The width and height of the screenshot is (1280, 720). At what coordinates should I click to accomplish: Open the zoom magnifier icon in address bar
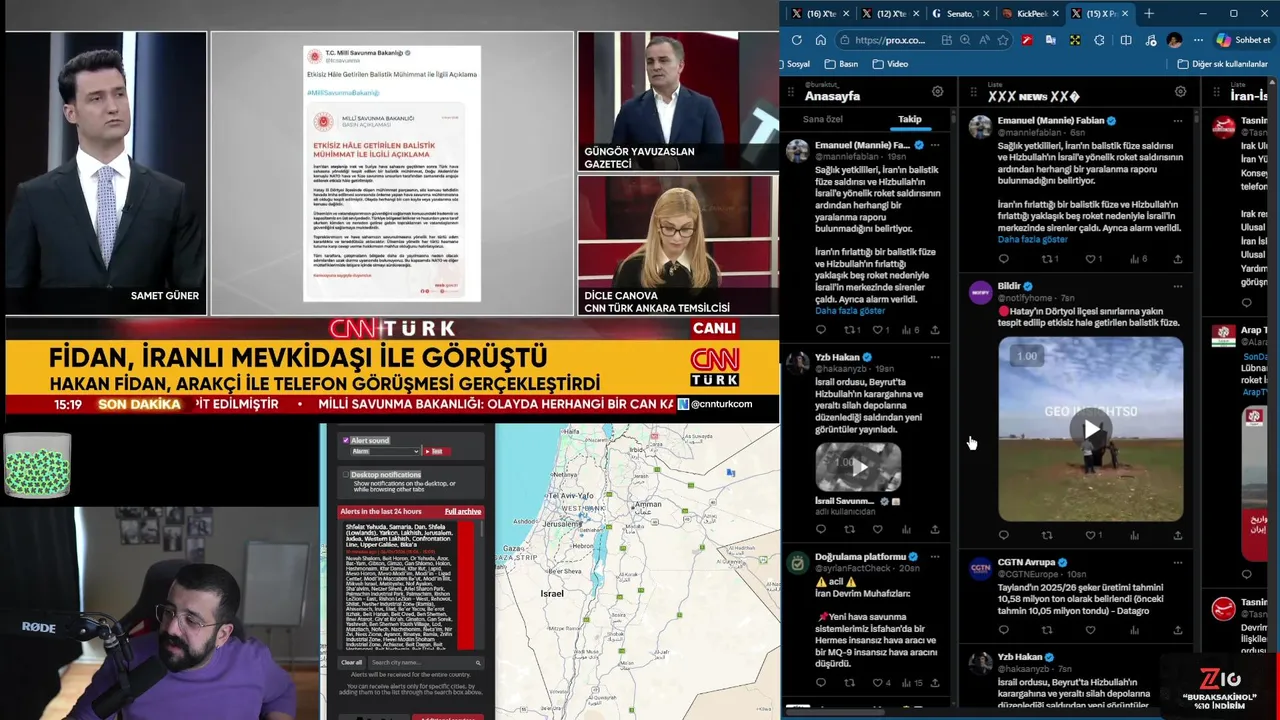[965, 40]
